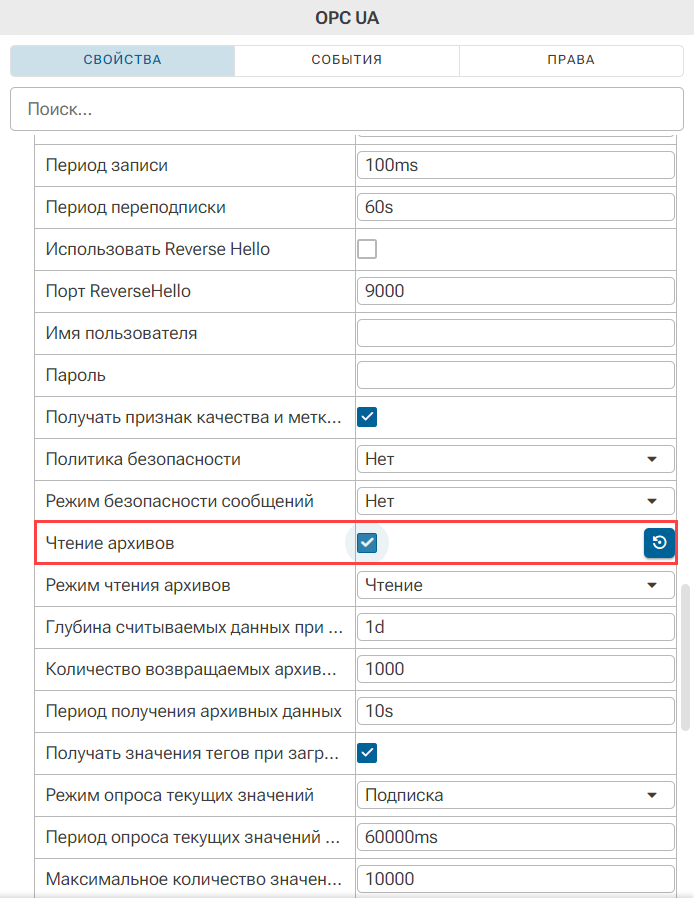Expand the Режим опроса текущих значений dropdown
This screenshot has height=898, width=694.
(515, 795)
